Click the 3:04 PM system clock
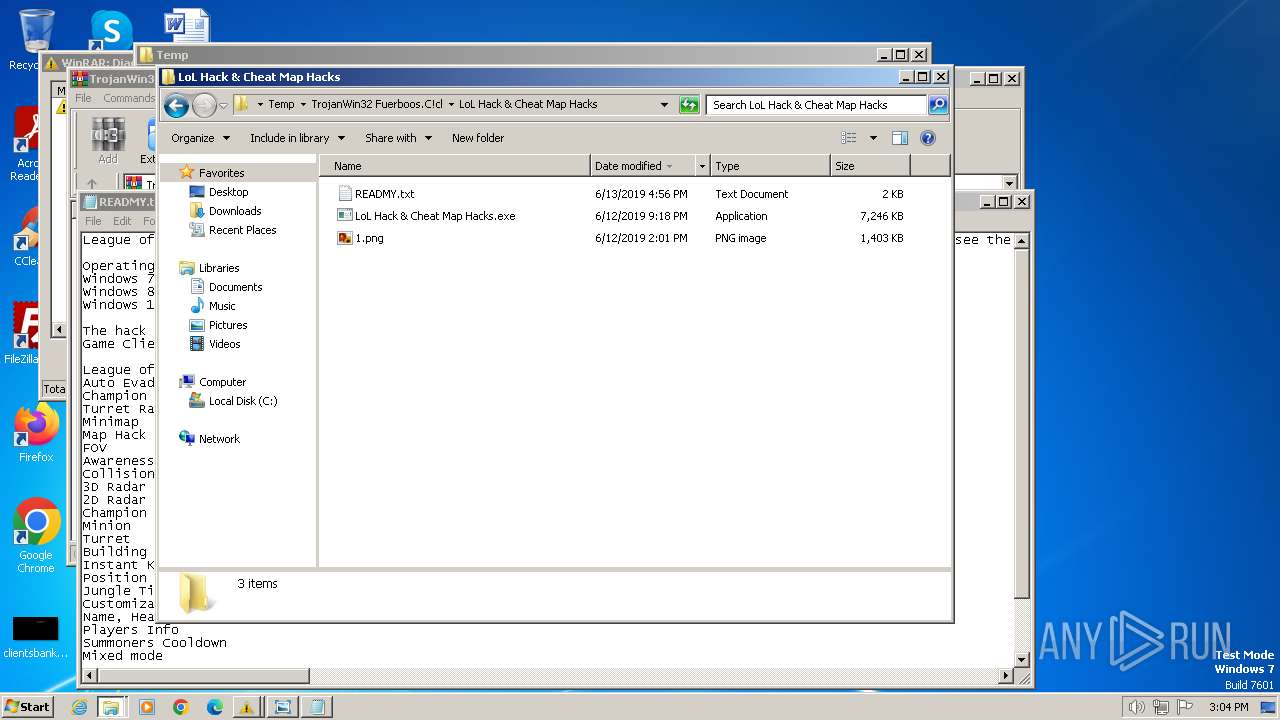This screenshot has width=1280, height=720. tap(1228, 707)
